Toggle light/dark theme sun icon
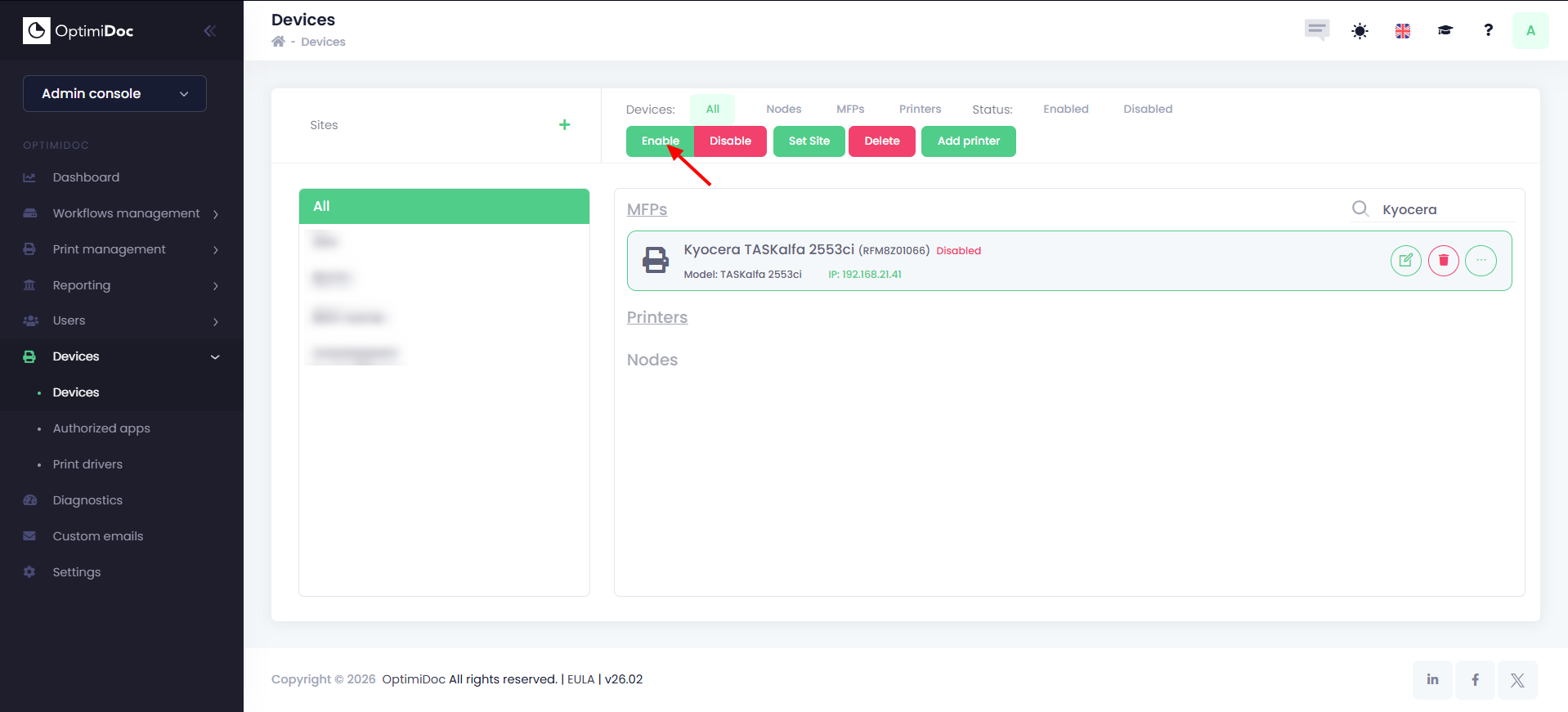Image resolution: width=1568 pixels, height=712 pixels. click(1360, 31)
